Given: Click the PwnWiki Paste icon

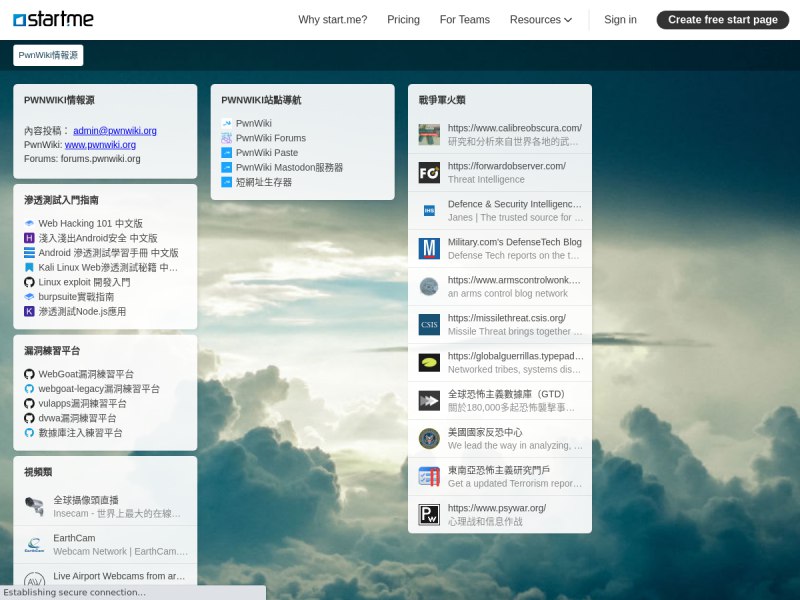Looking at the screenshot, I should 227,153.
